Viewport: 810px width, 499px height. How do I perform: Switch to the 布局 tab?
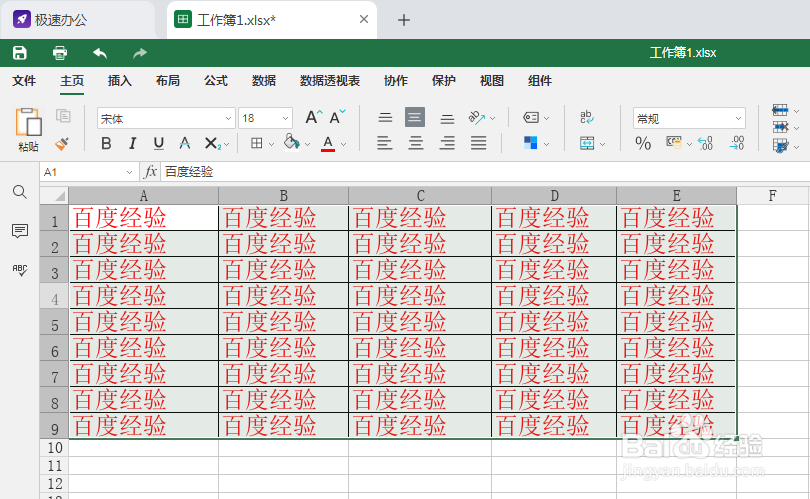(x=168, y=81)
